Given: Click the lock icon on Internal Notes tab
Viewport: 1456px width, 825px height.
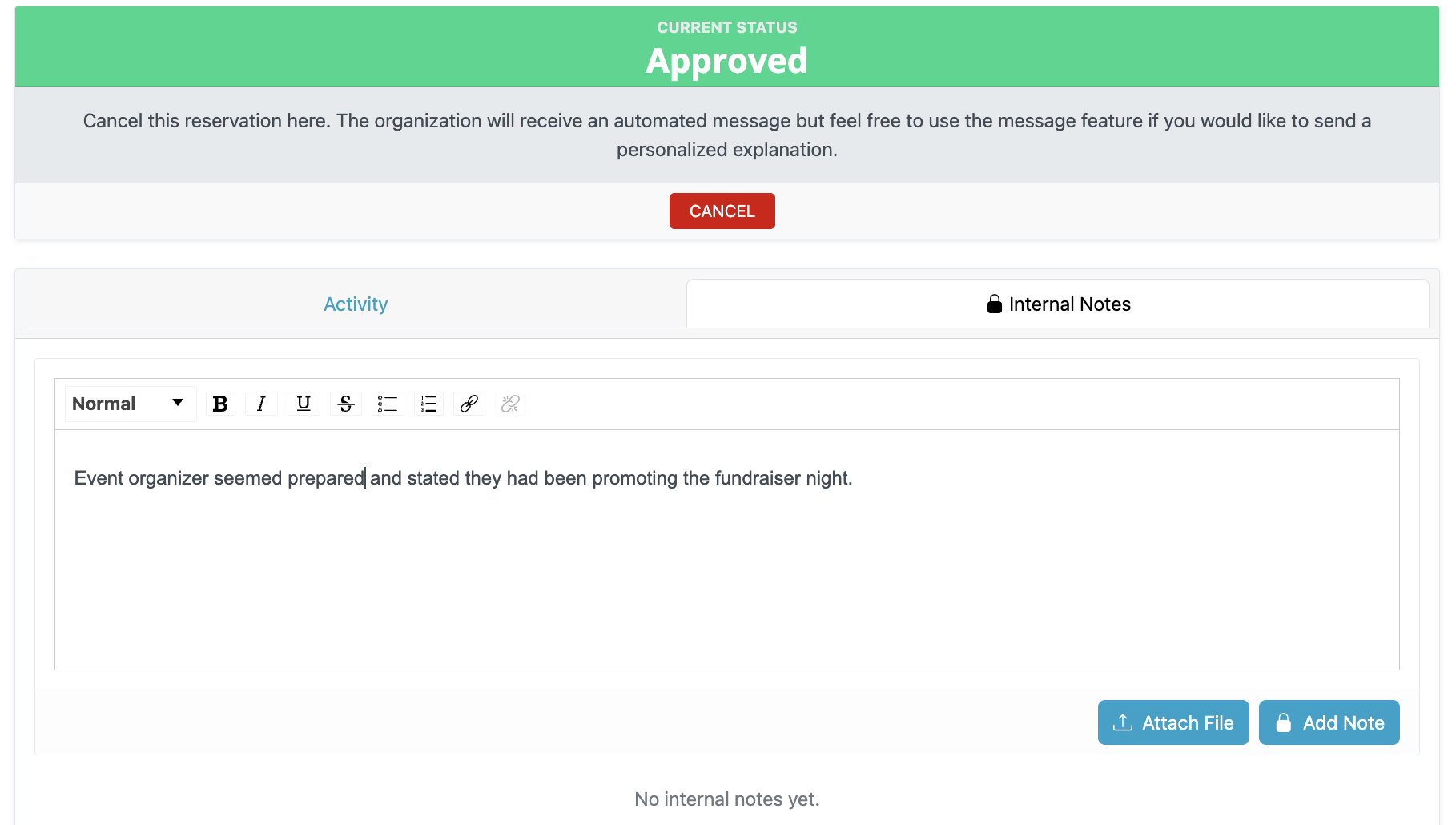Looking at the screenshot, I should point(995,304).
